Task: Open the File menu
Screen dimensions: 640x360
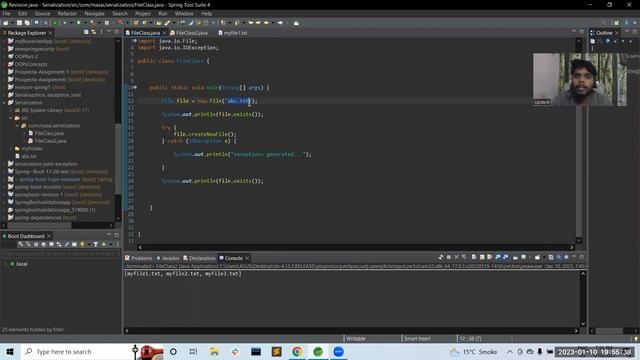Action: (x=7, y=13)
